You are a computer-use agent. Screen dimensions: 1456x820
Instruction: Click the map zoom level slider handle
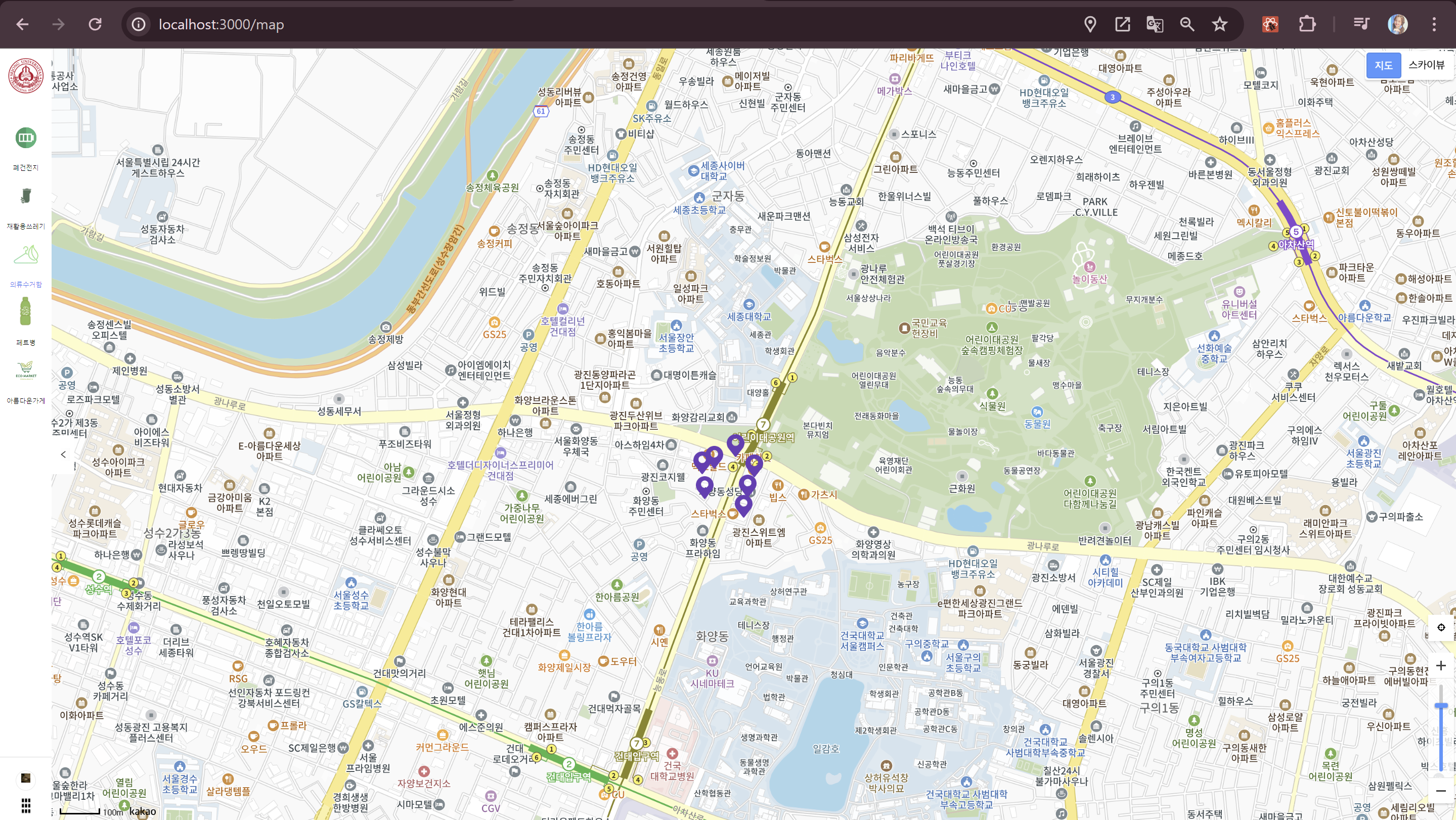1441,706
